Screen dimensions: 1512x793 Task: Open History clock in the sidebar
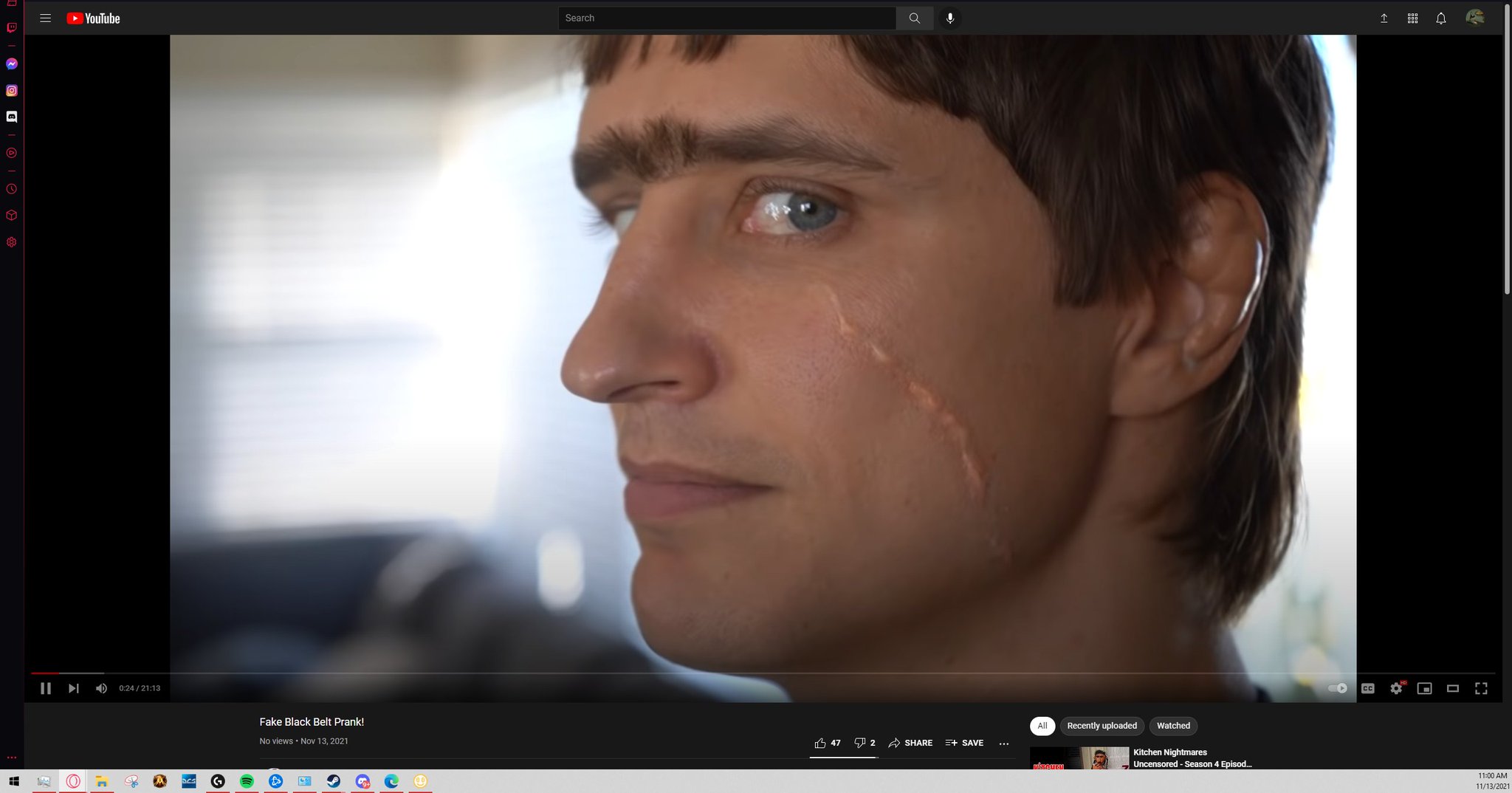(x=12, y=189)
